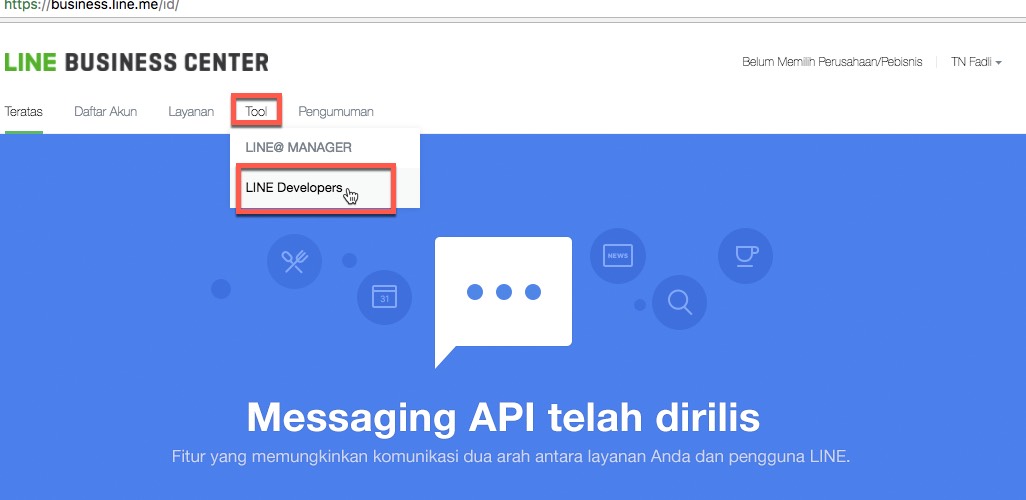1026x500 pixels.
Task: Open the Tool menu
Action: [256, 111]
